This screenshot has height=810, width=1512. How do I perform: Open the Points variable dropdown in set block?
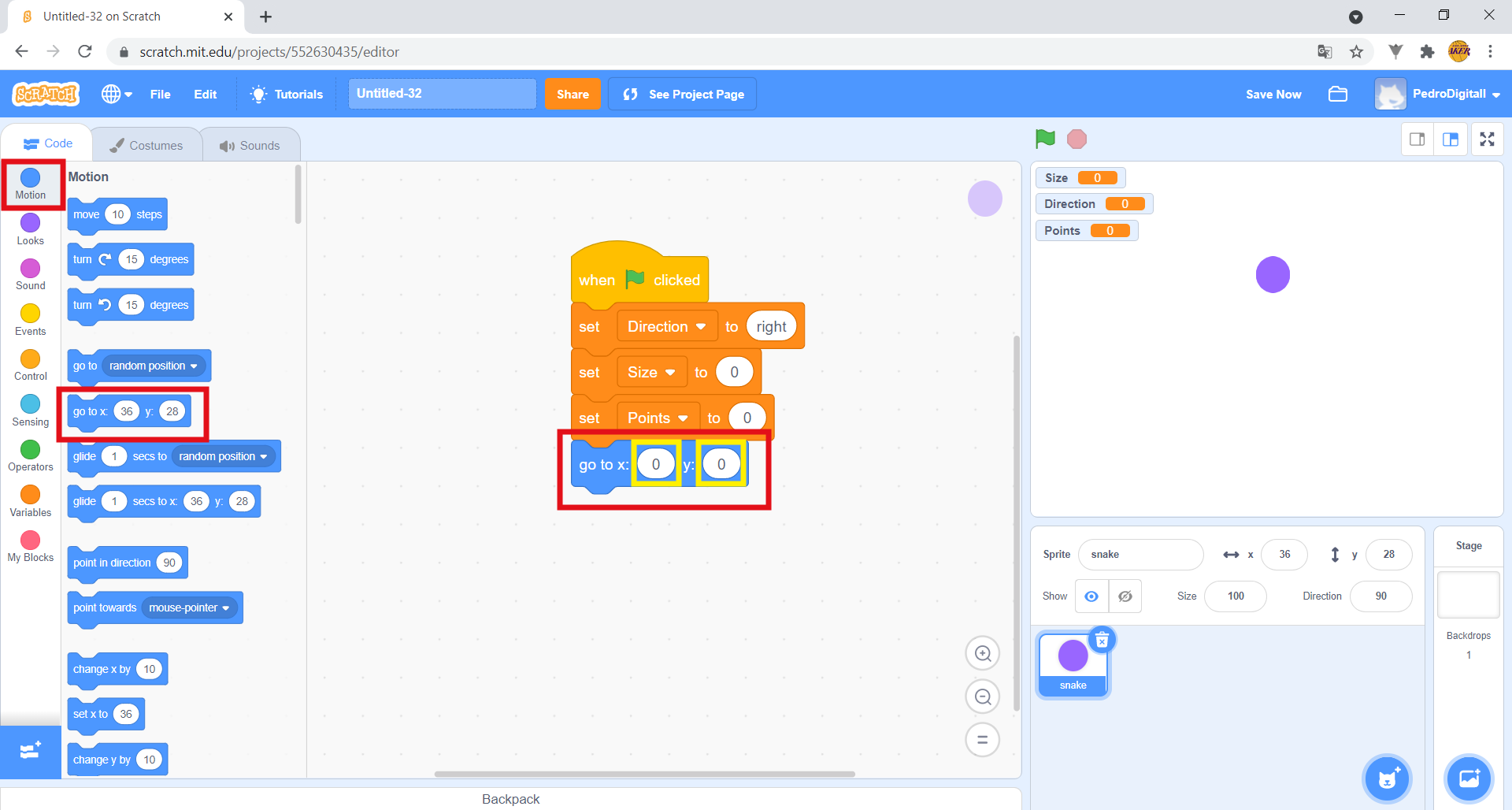(658, 418)
